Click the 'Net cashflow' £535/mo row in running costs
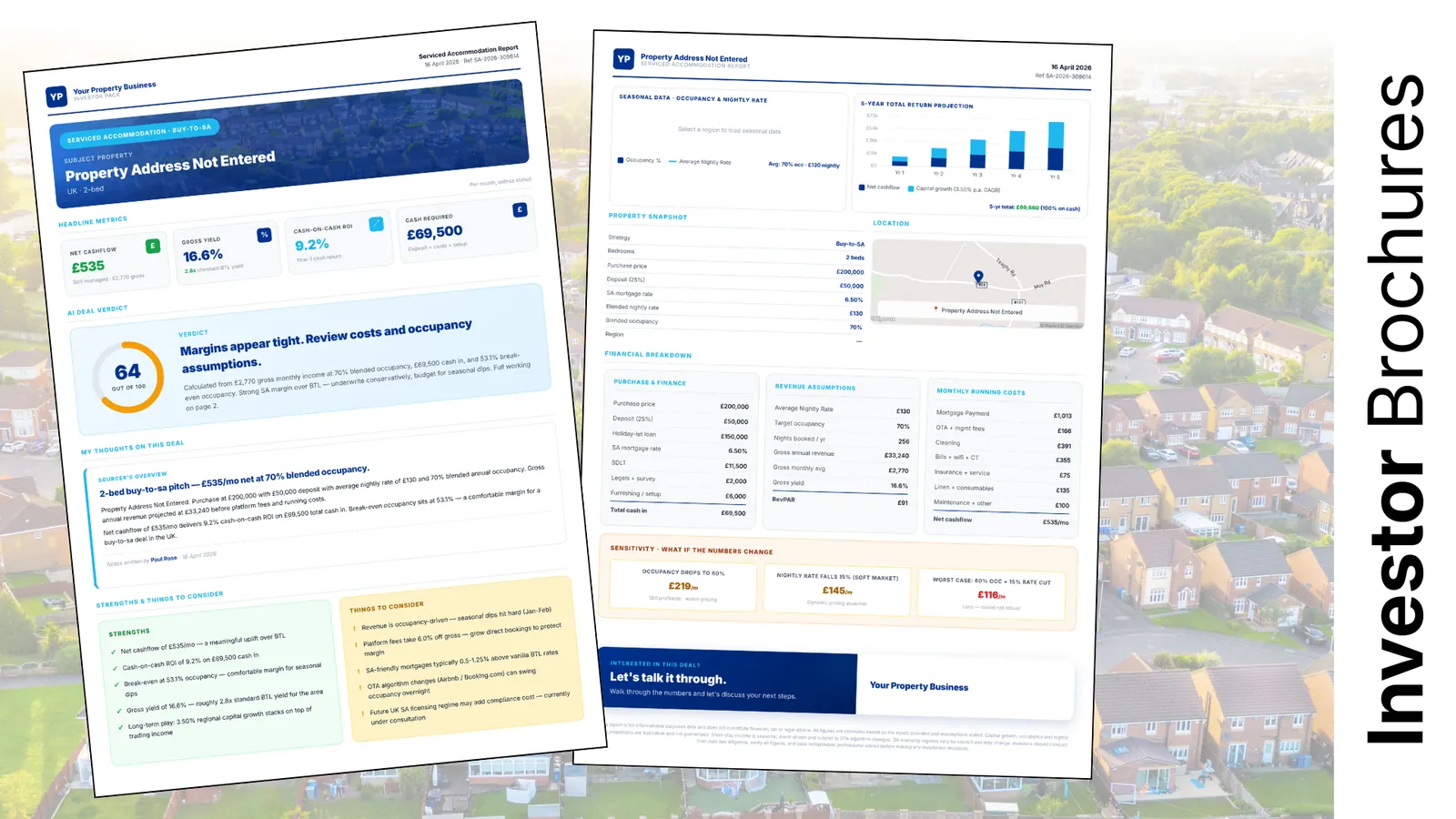Image resolution: width=1456 pixels, height=819 pixels. point(1001,521)
